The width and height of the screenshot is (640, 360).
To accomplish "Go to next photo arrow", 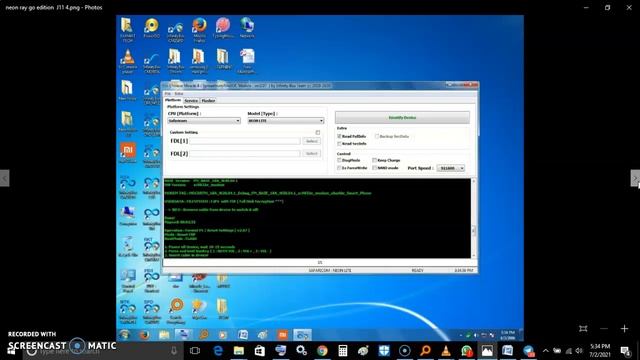I will [x=635, y=178].
